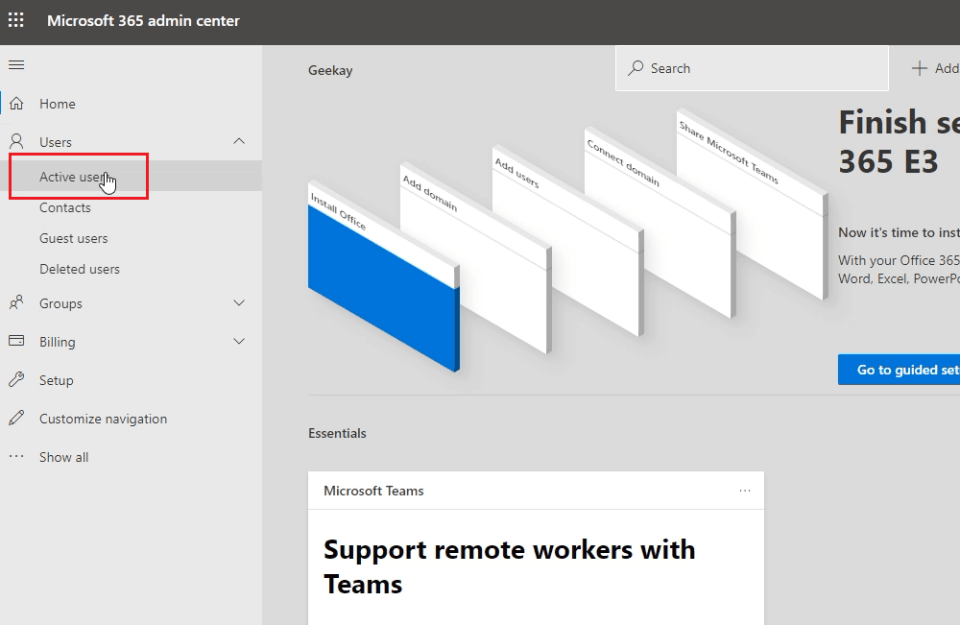Click the Groups people icon
This screenshot has height=625, width=960.
[x=16, y=303]
